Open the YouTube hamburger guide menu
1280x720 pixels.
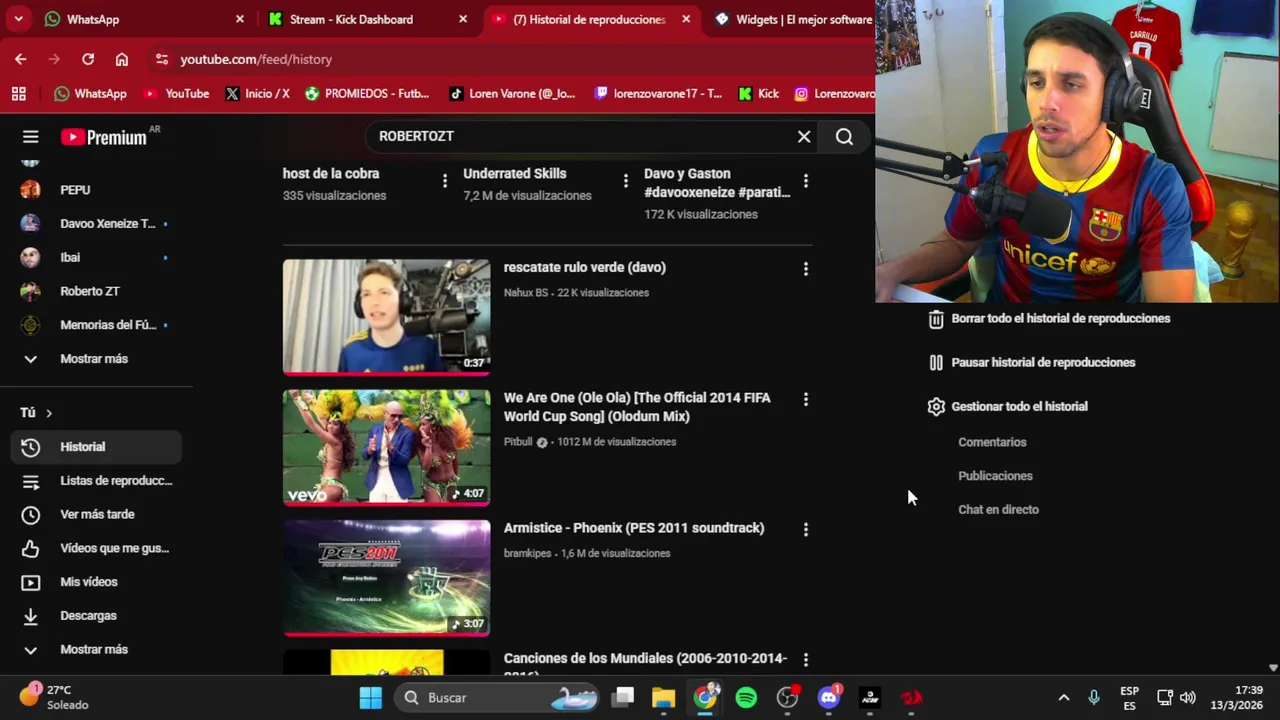(31, 137)
